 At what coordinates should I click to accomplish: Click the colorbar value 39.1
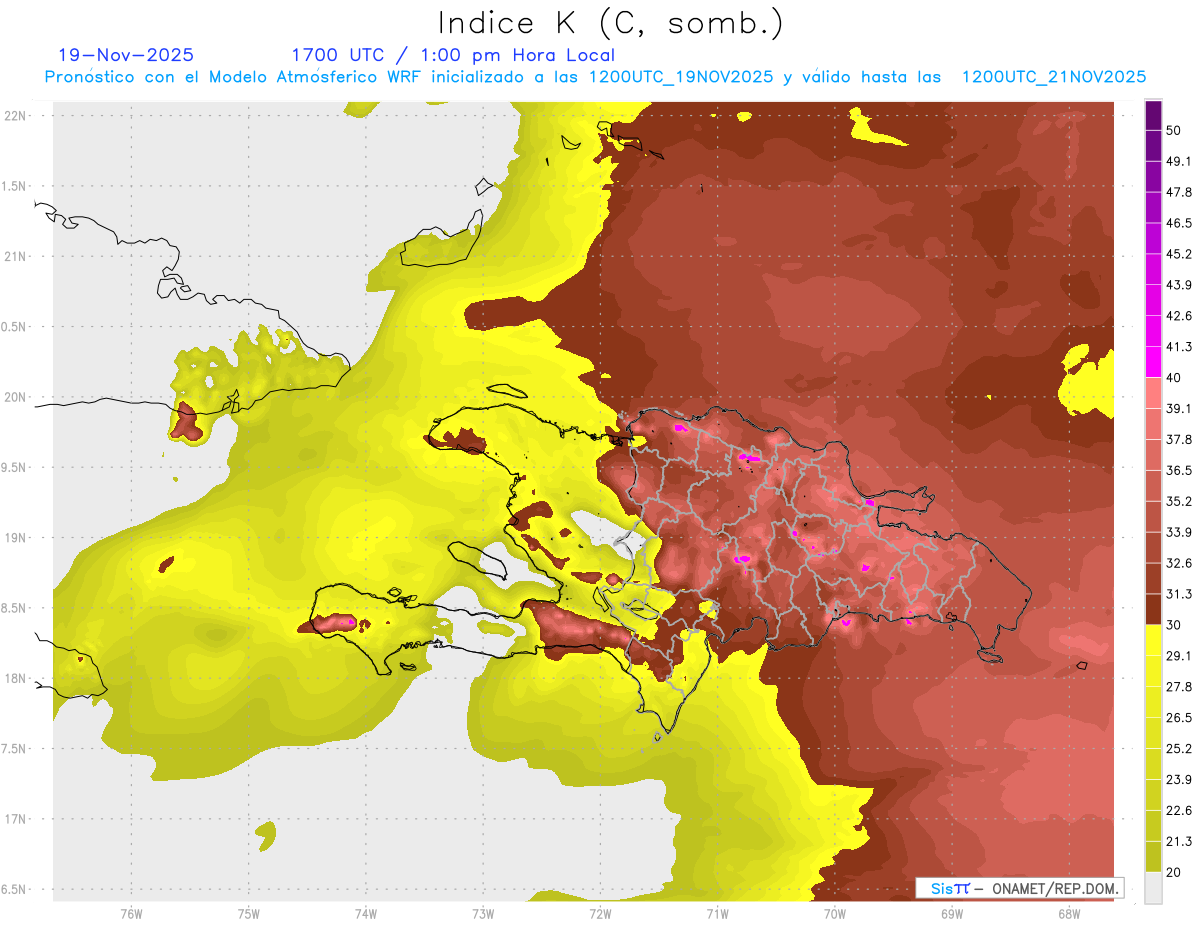(x=1179, y=408)
